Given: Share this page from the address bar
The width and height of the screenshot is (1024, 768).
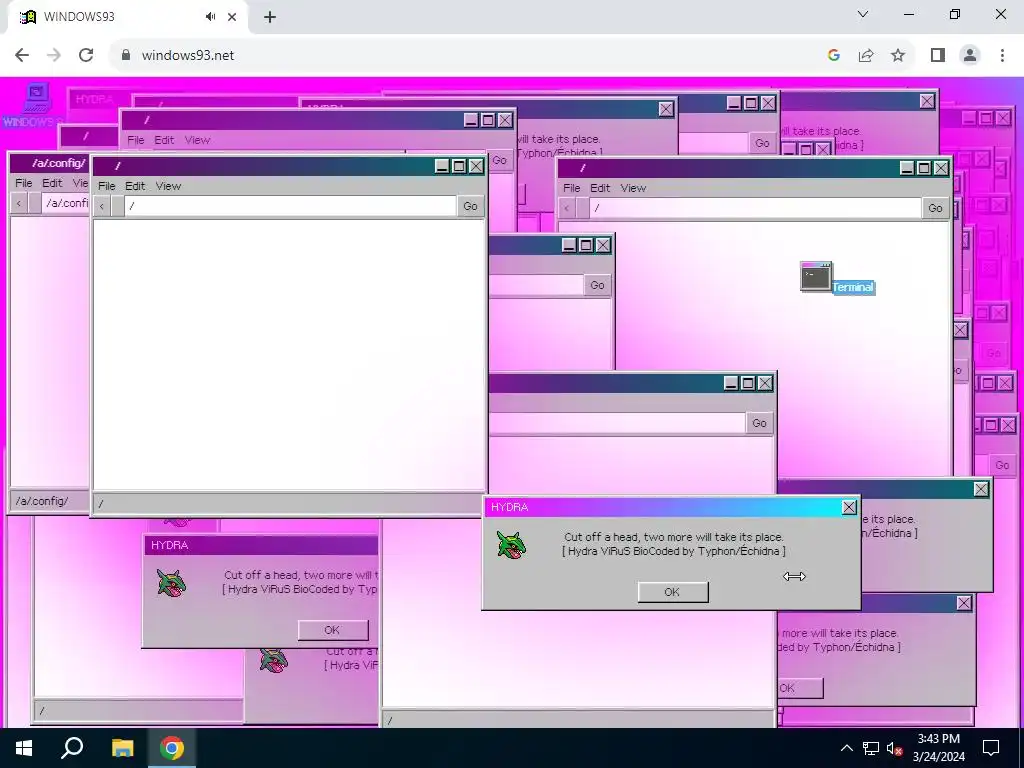Looking at the screenshot, I should pyautogui.click(x=866, y=56).
